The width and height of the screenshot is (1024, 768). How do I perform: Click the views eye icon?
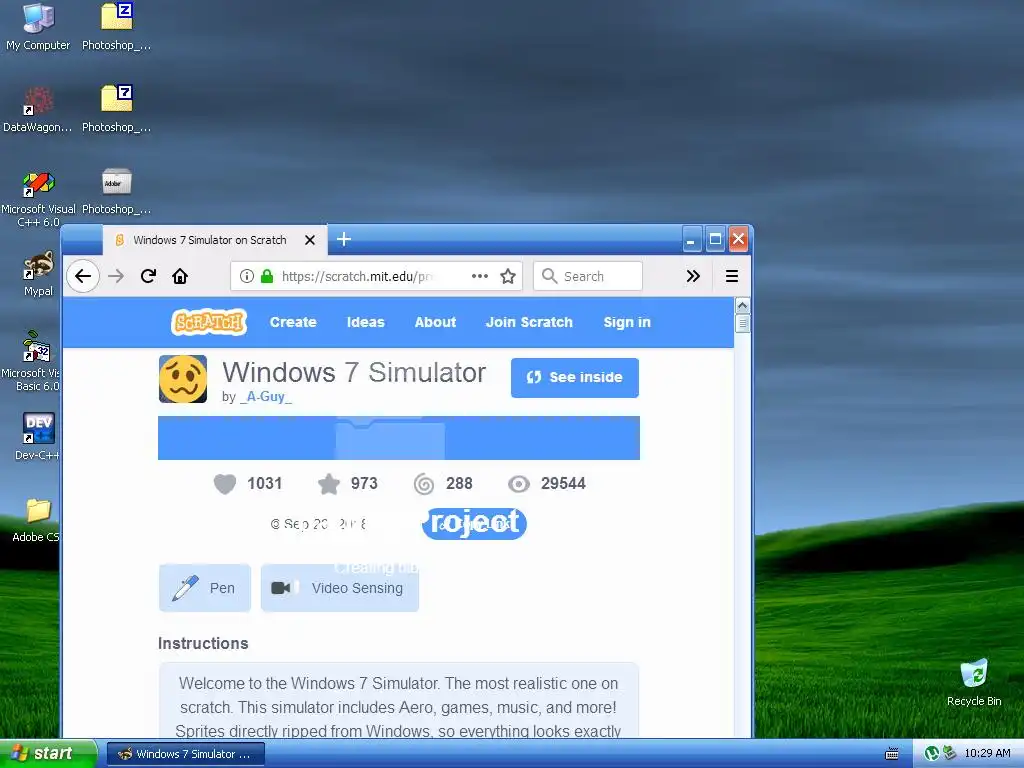(x=519, y=484)
